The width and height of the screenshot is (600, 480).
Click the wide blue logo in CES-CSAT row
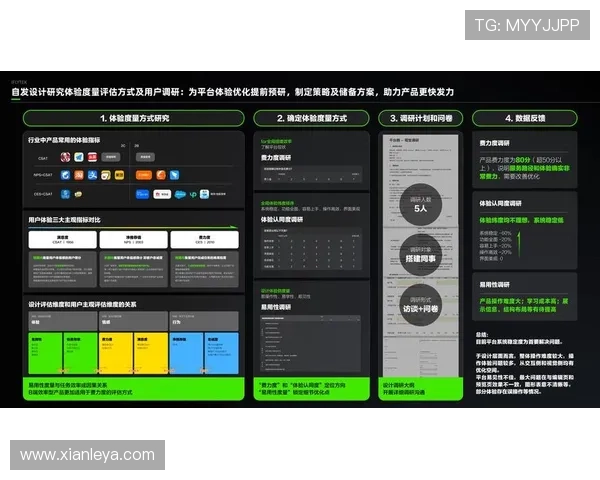pyautogui.click(x=142, y=194)
